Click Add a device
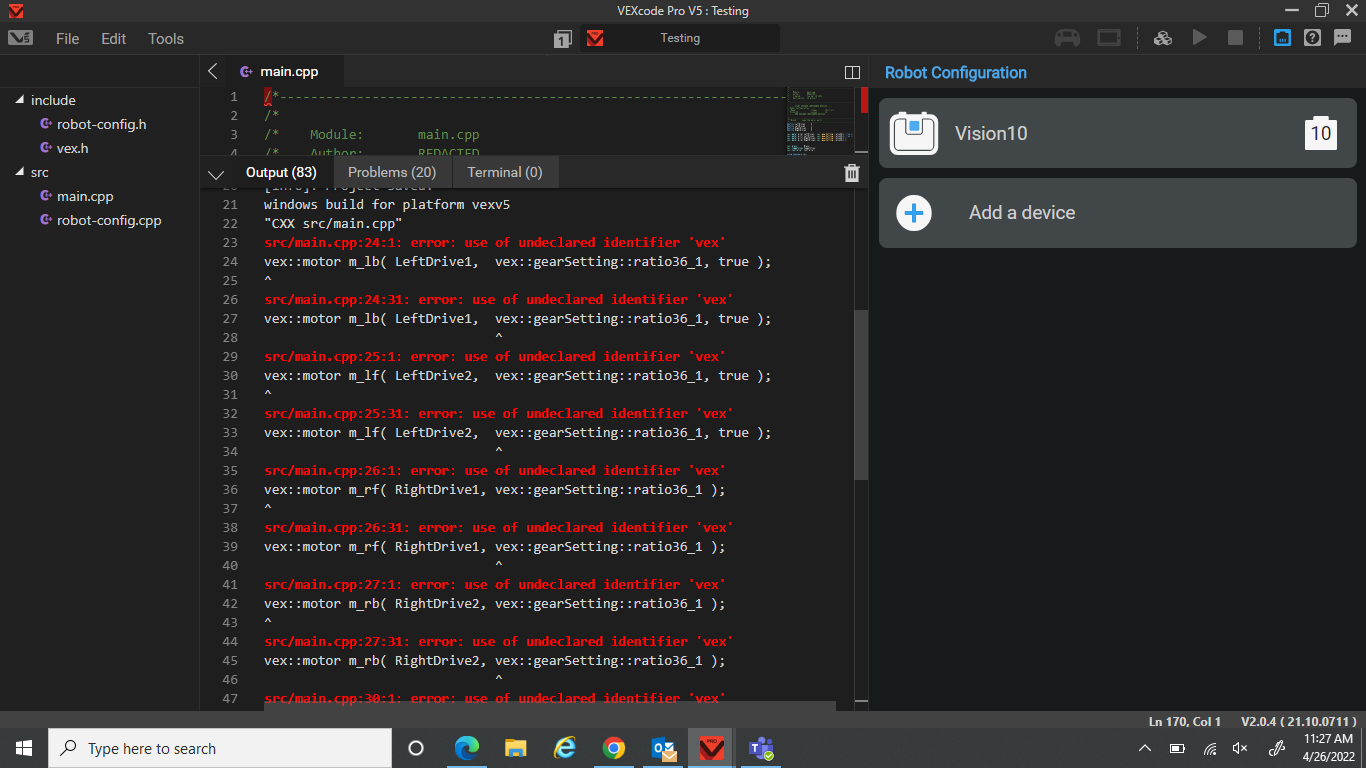 (1118, 213)
